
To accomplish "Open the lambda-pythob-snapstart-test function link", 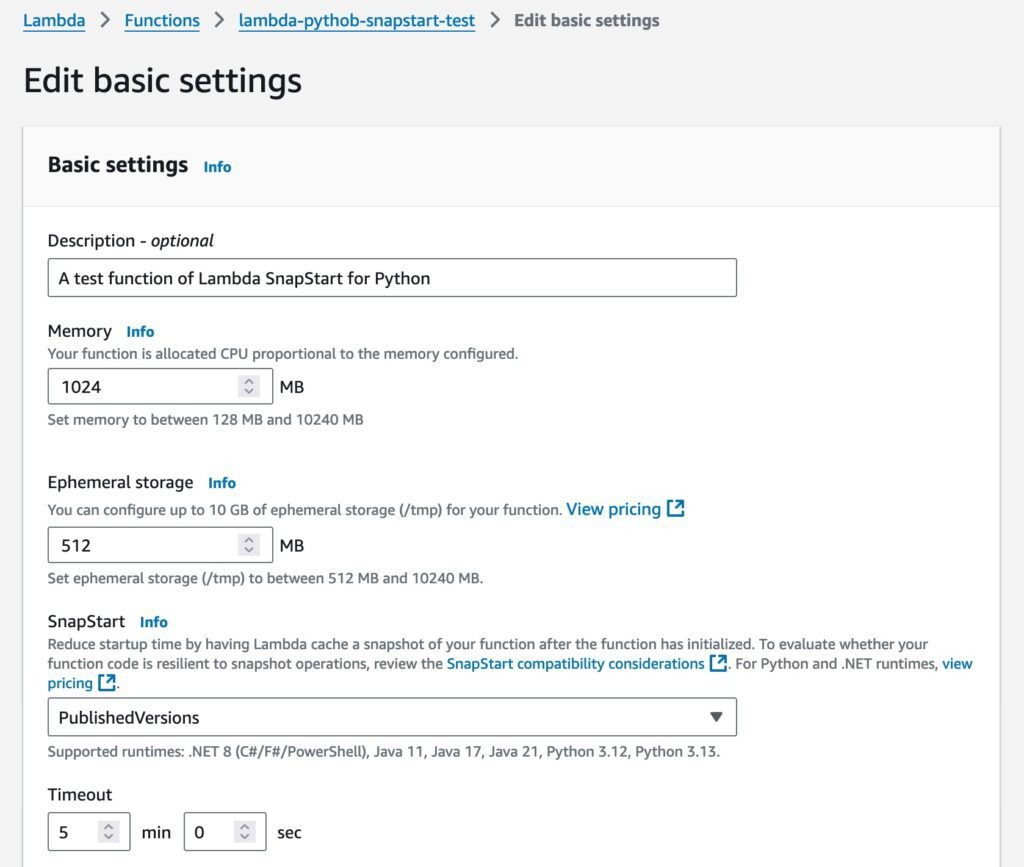I will [357, 19].
